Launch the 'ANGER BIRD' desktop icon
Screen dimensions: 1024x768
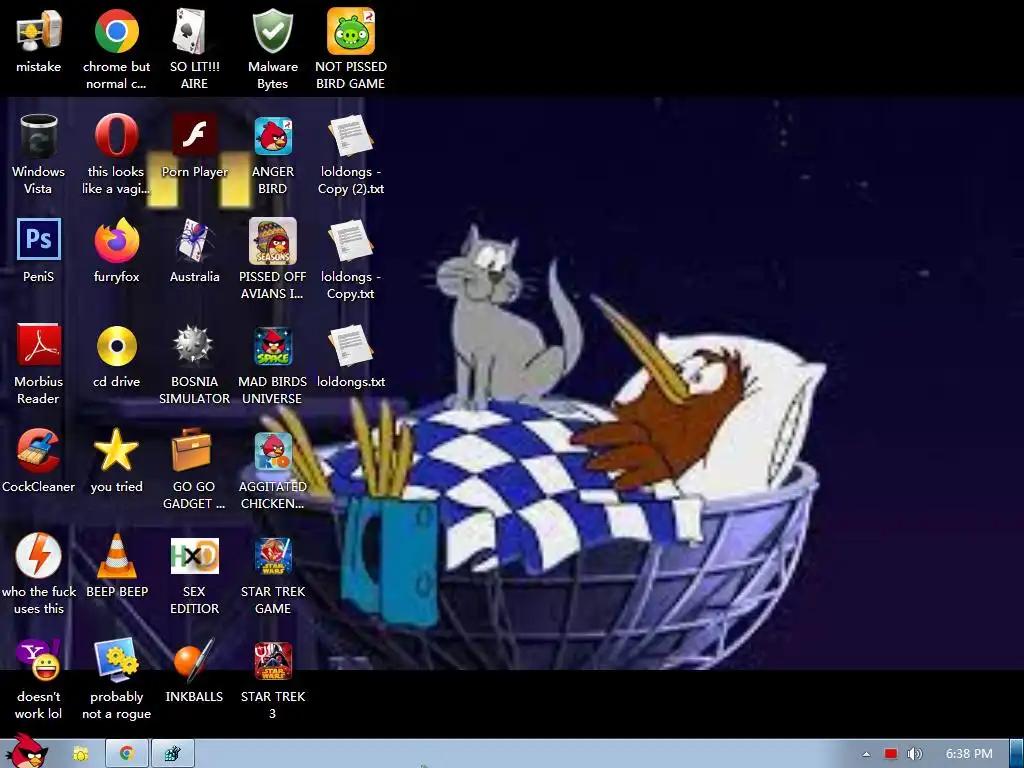(273, 136)
